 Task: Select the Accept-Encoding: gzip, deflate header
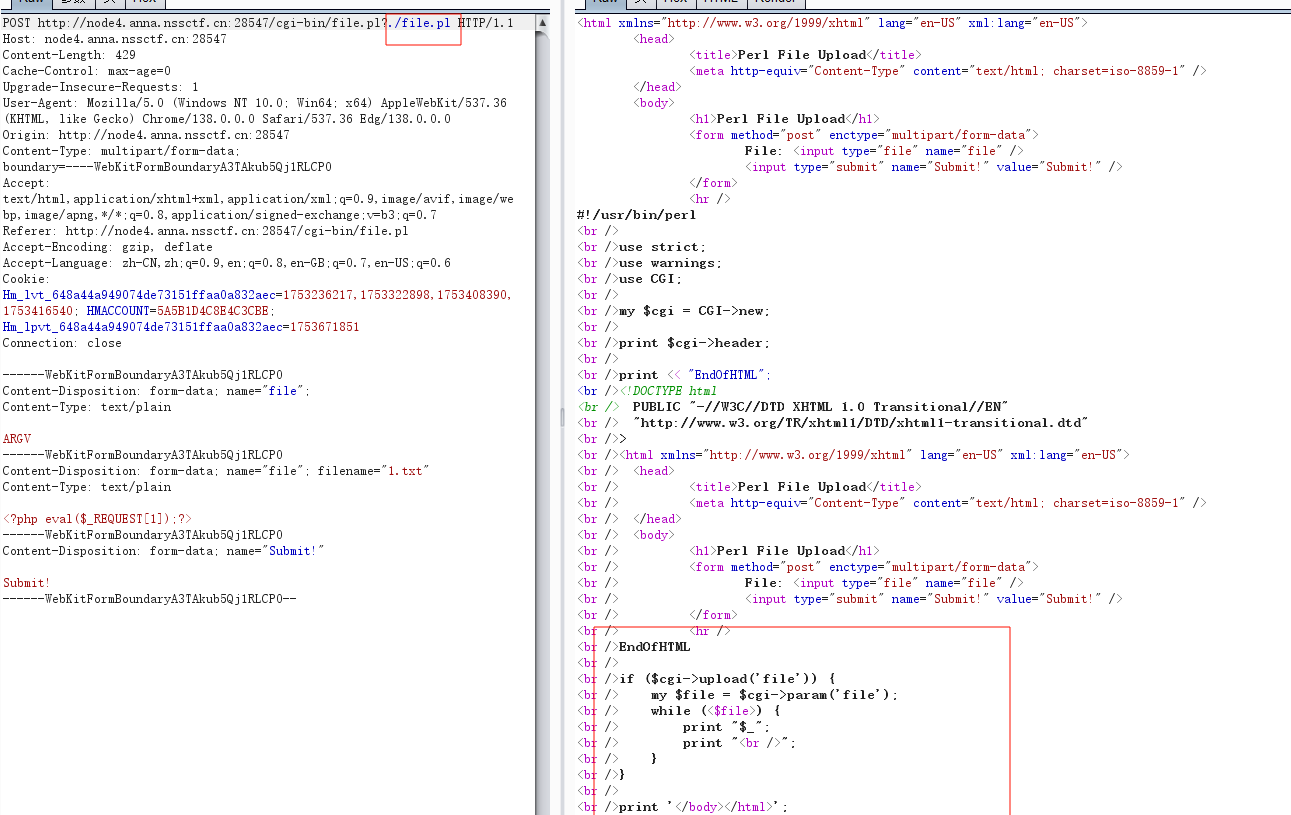108,247
